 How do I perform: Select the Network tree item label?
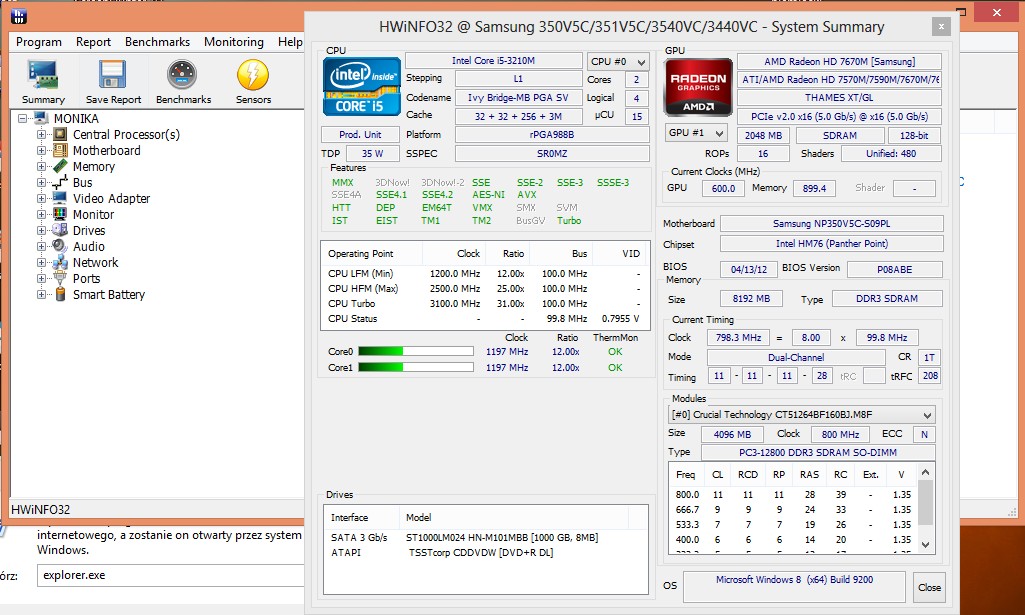[x=95, y=263]
